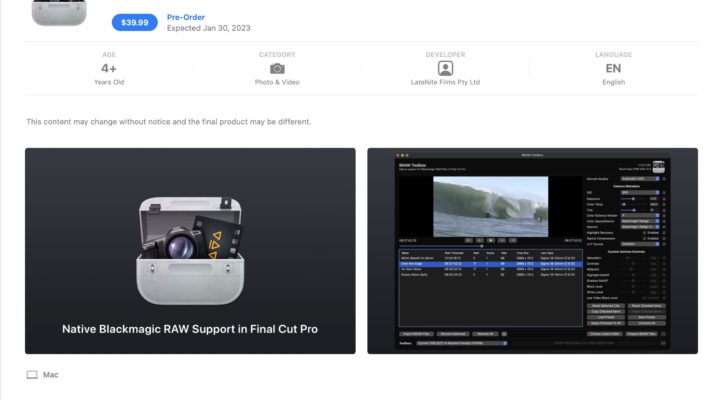Open the LateNite Films Pty Ltd developer page
The width and height of the screenshot is (720, 400).
point(445,82)
